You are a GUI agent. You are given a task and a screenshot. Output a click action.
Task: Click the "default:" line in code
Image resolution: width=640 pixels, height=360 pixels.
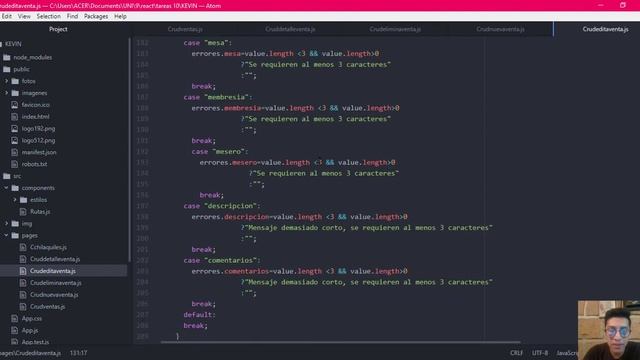[x=199, y=315]
